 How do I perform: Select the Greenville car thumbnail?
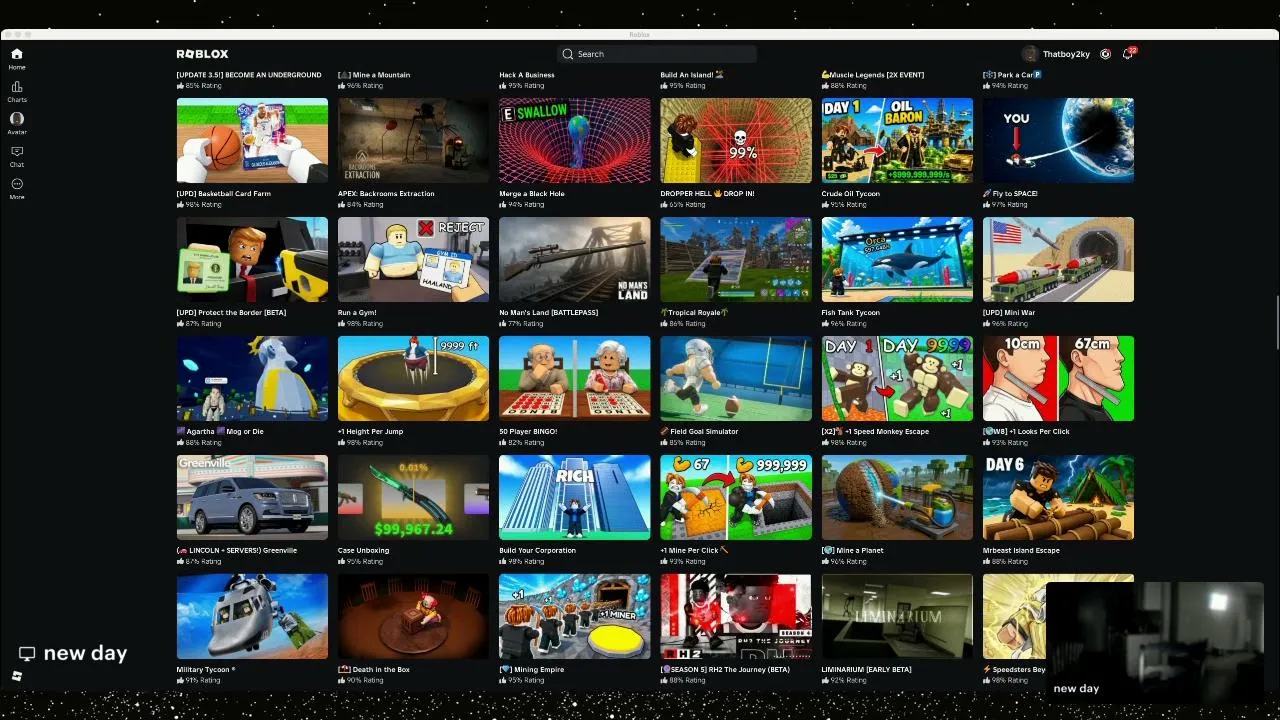(x=252, y=497)
